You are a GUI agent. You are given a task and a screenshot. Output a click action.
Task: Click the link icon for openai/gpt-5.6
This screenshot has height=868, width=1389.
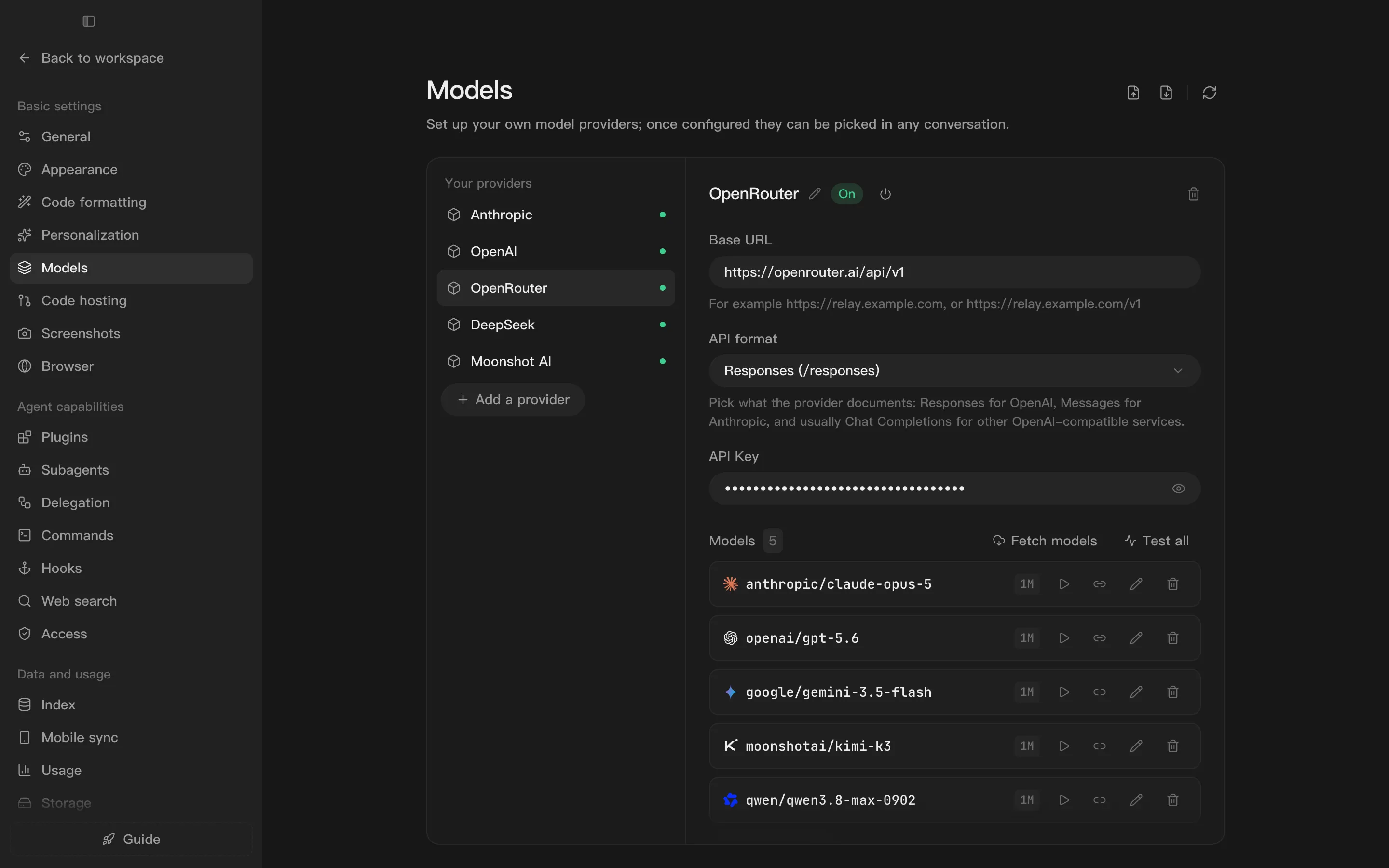[x=1099, y=638]
